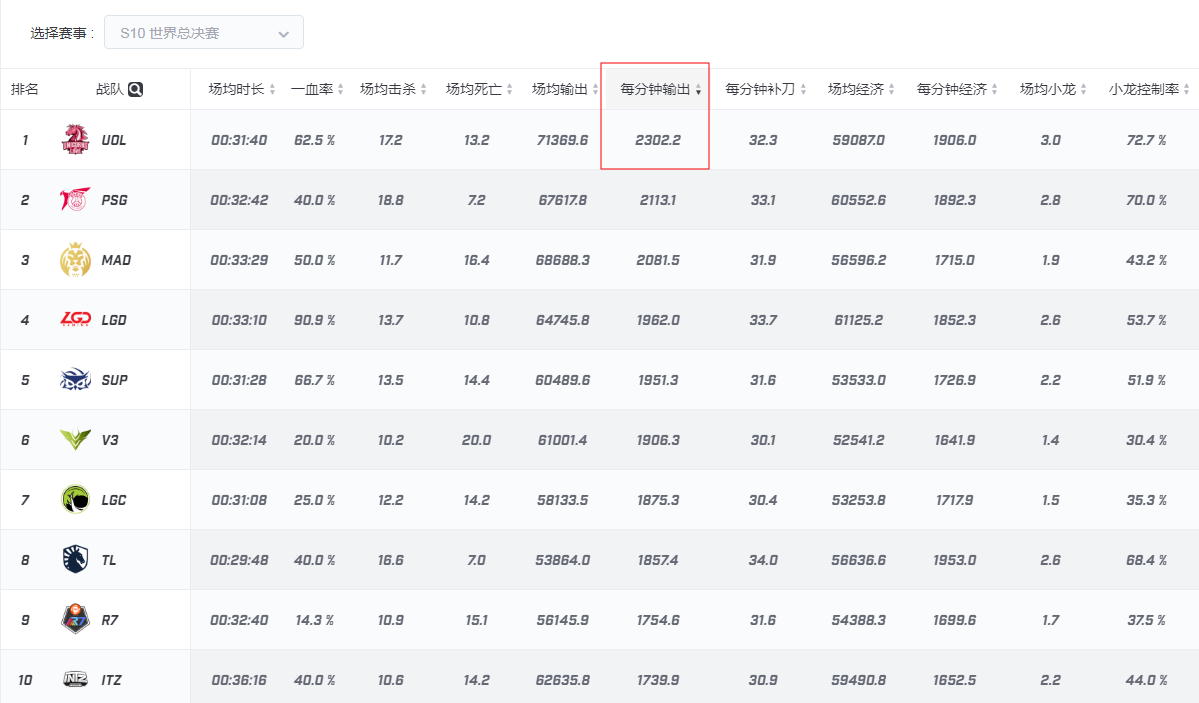Select LGC's 12.2 average kills value

pyautogui.click(x=390, y=500)
